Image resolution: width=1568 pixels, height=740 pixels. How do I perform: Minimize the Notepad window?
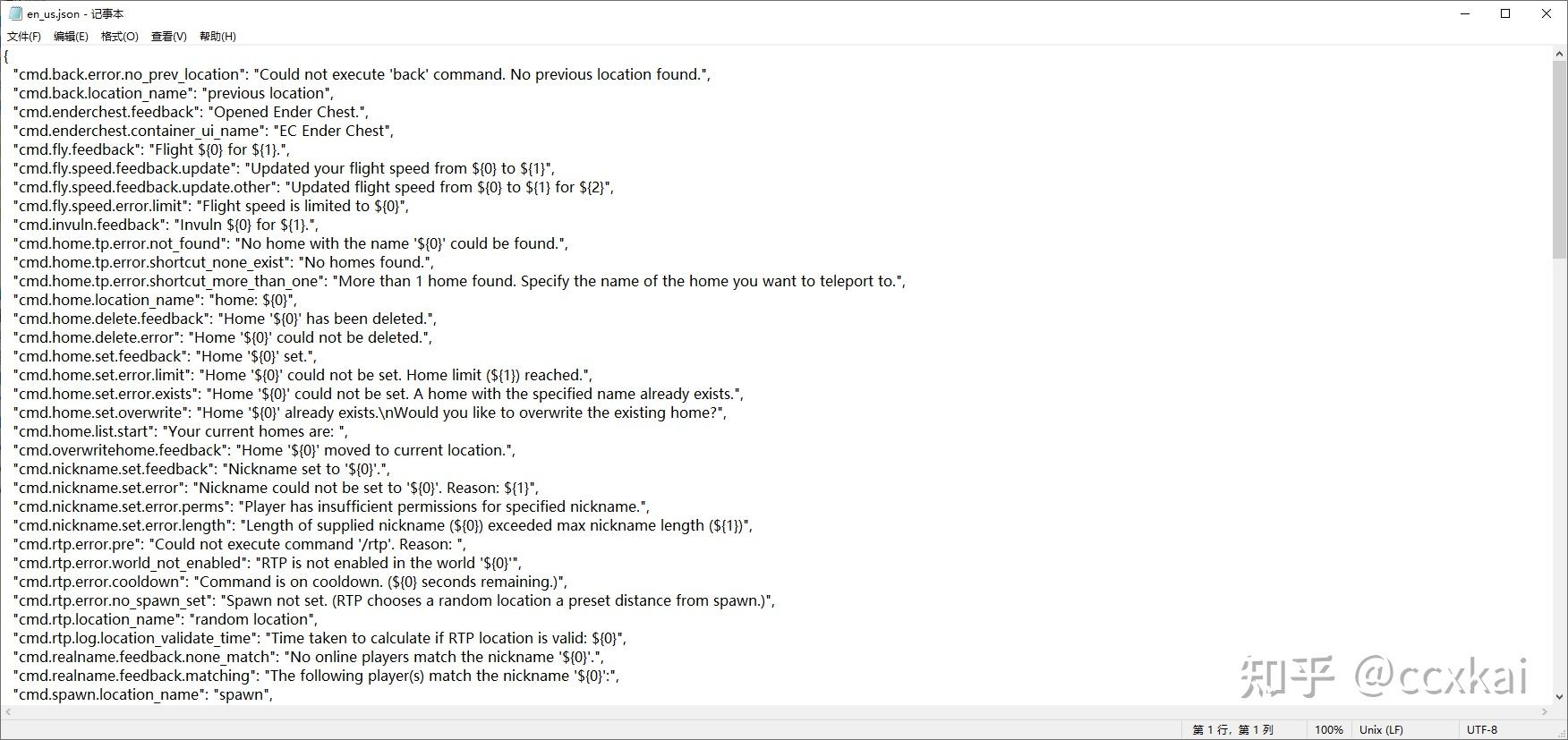click(x=1466, y=13)
